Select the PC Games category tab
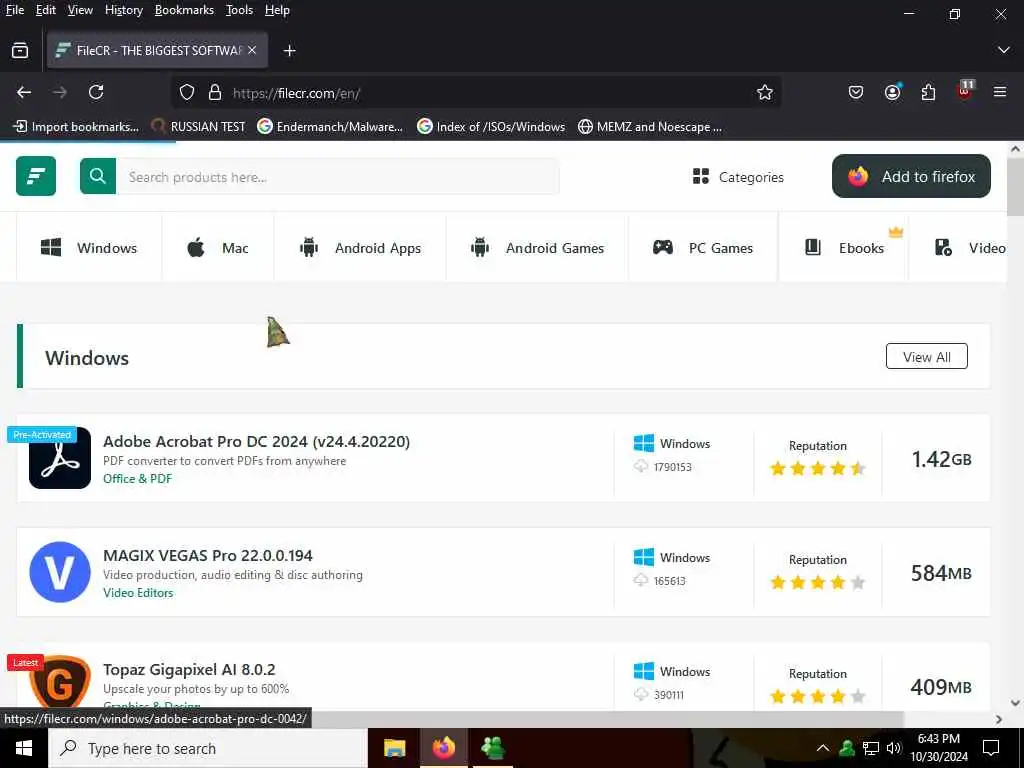Screen dimensions: 1024x768 703,248
